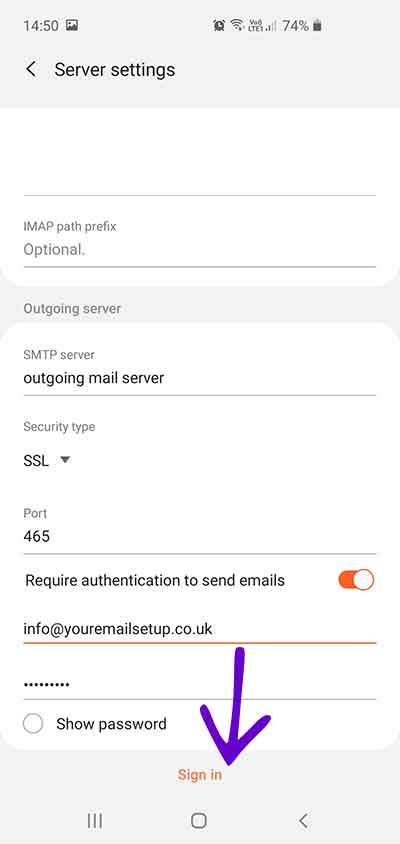Tap the image notification icon near clock
Screen dimensions: 400x844
click(72, 25)
